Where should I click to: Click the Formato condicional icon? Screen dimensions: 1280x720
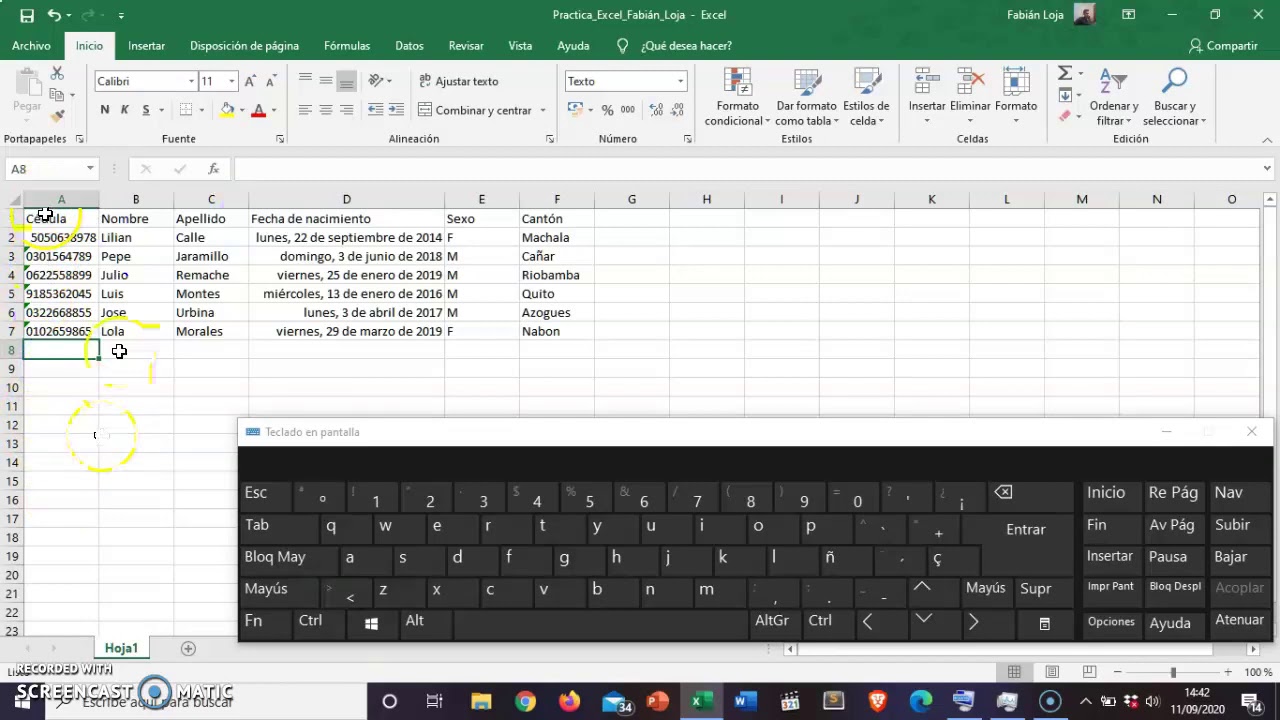click(x=737, y=97)
